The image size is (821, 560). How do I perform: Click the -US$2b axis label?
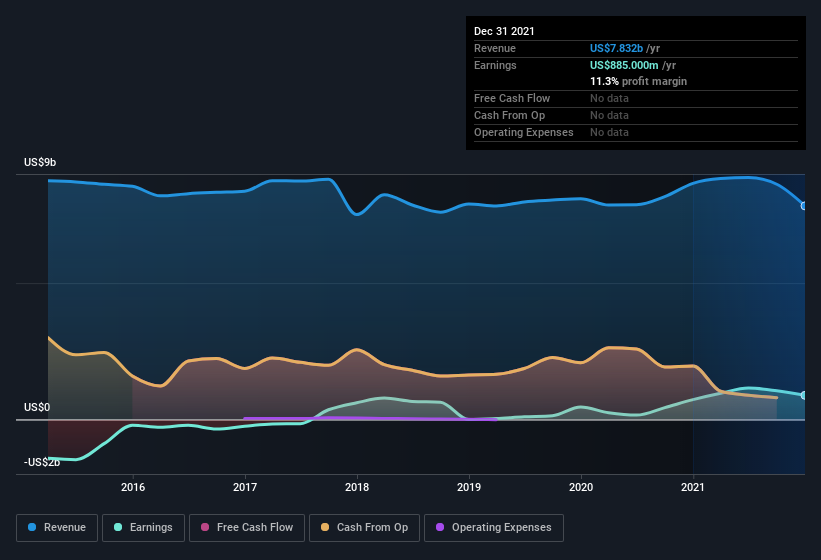(43, 461)
